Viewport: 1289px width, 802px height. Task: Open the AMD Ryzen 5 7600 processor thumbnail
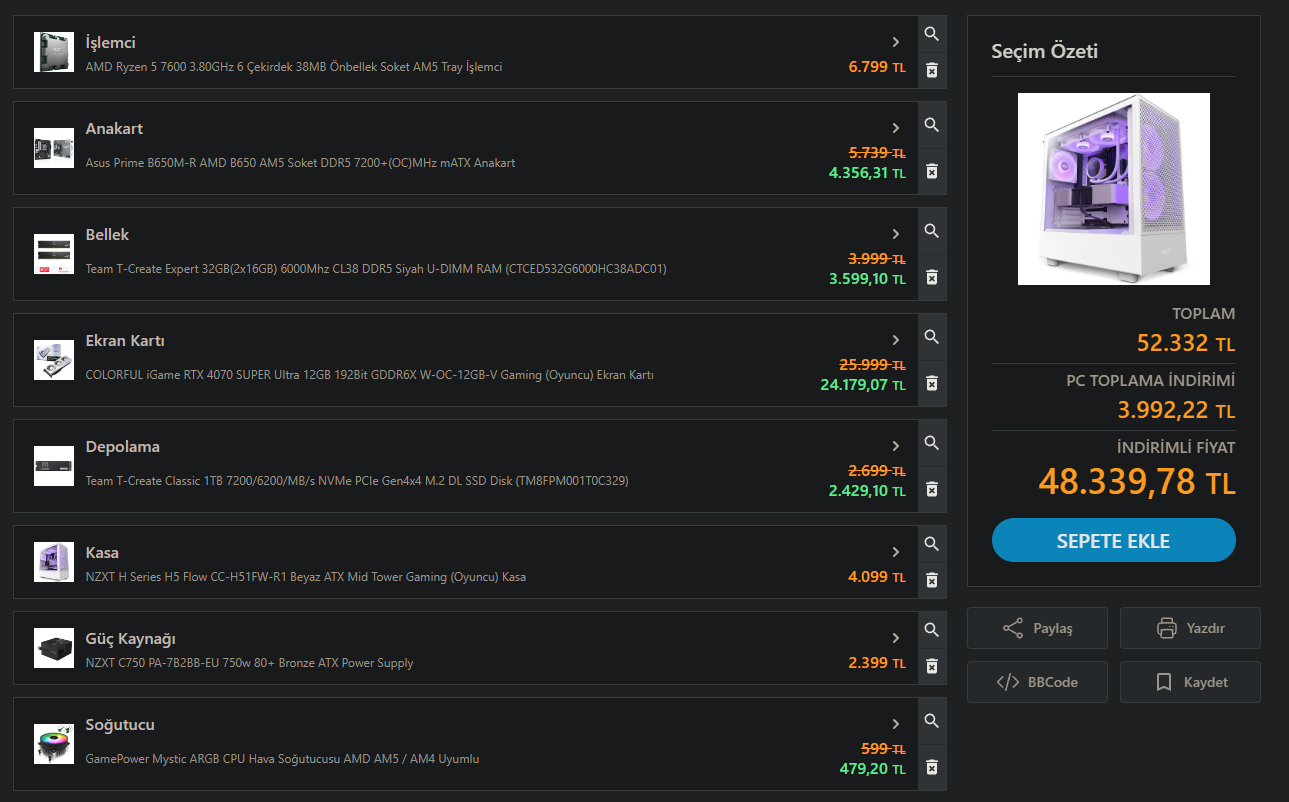54,52
